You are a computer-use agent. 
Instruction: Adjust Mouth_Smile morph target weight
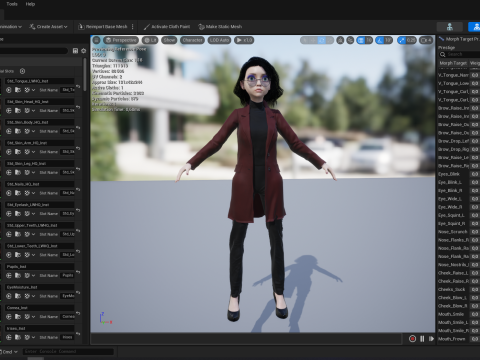click(x=475, y=314)
